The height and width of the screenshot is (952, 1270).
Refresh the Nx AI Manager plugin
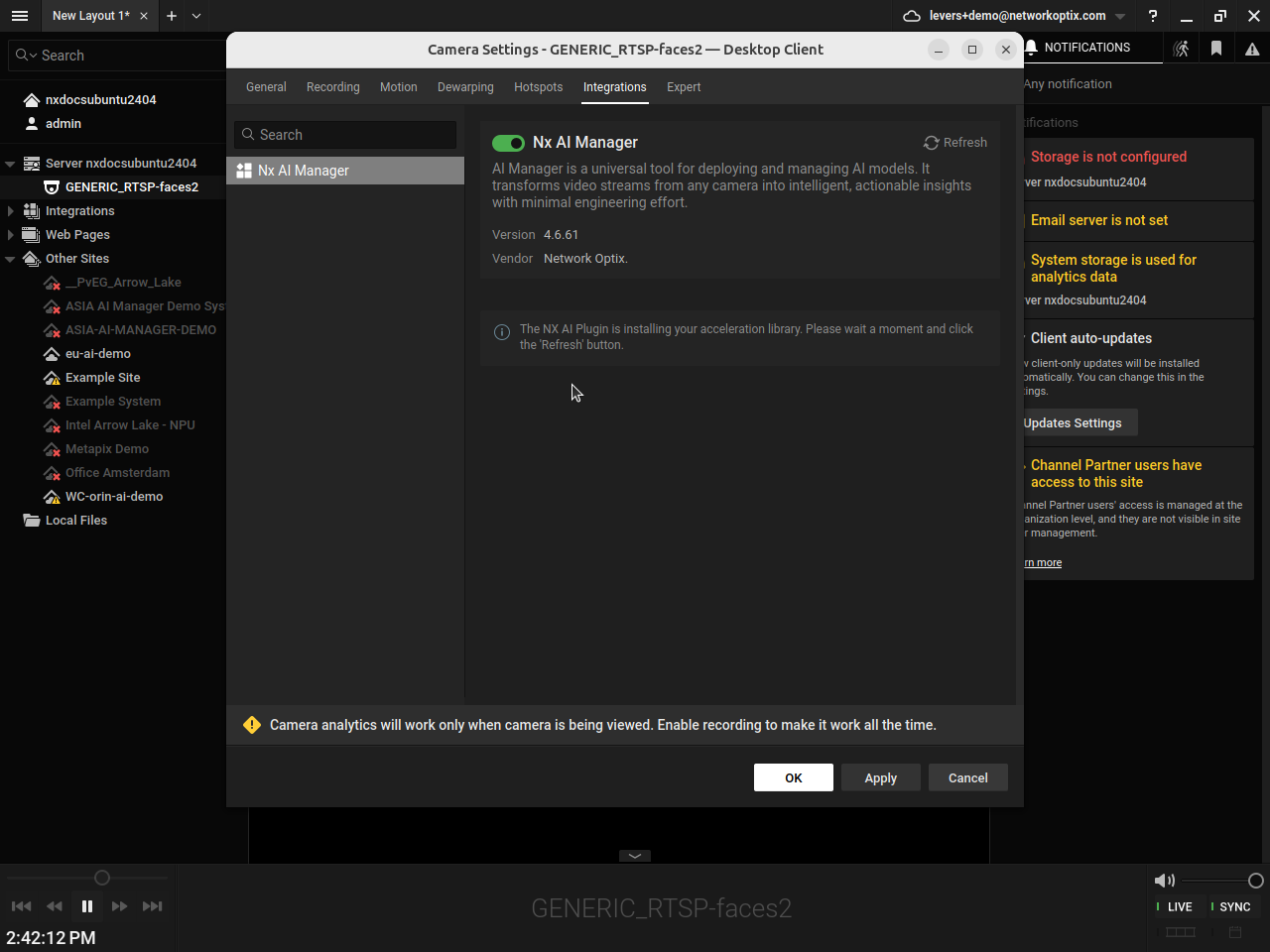955,143
